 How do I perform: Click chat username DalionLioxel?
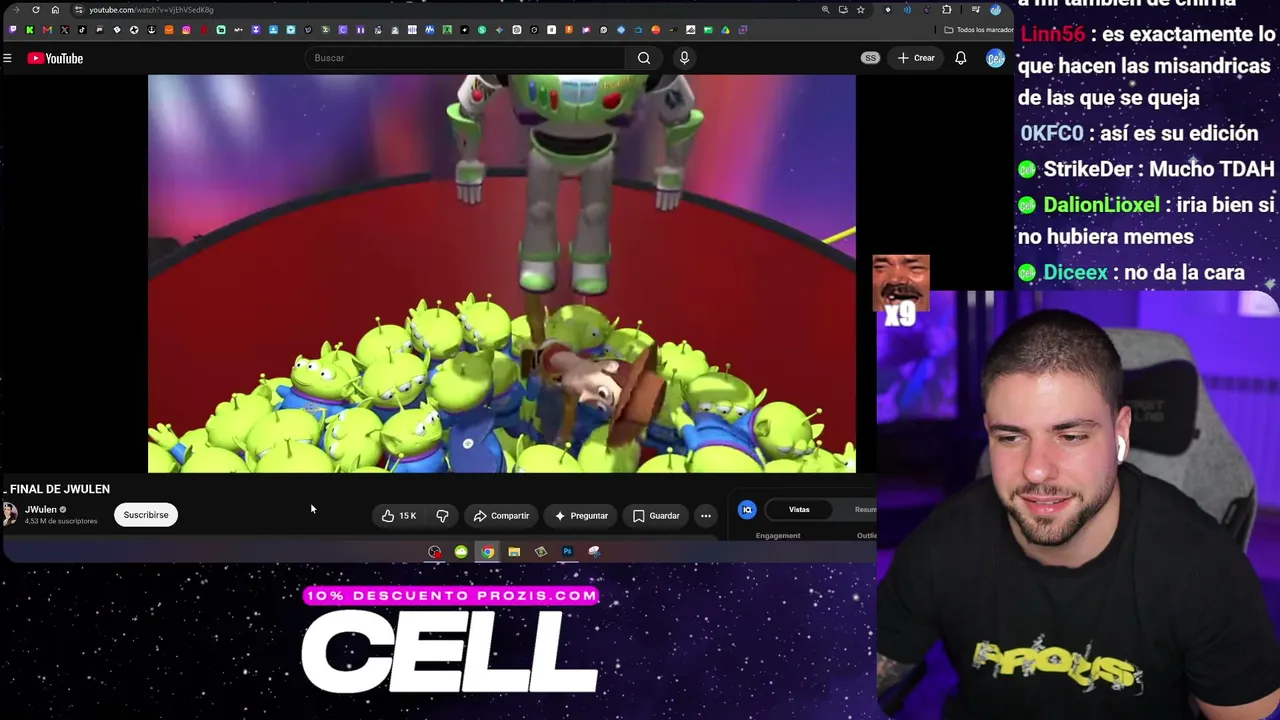(1101, 205)
